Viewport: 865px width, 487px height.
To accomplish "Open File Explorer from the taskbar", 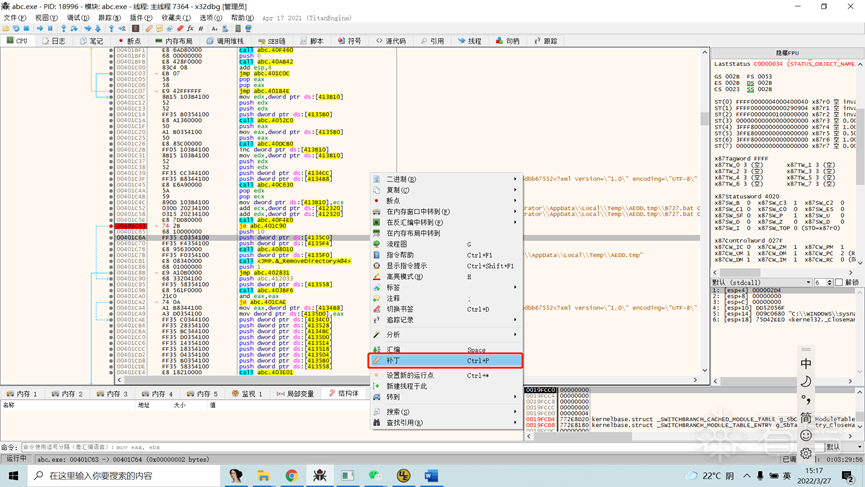I will 264,475.
